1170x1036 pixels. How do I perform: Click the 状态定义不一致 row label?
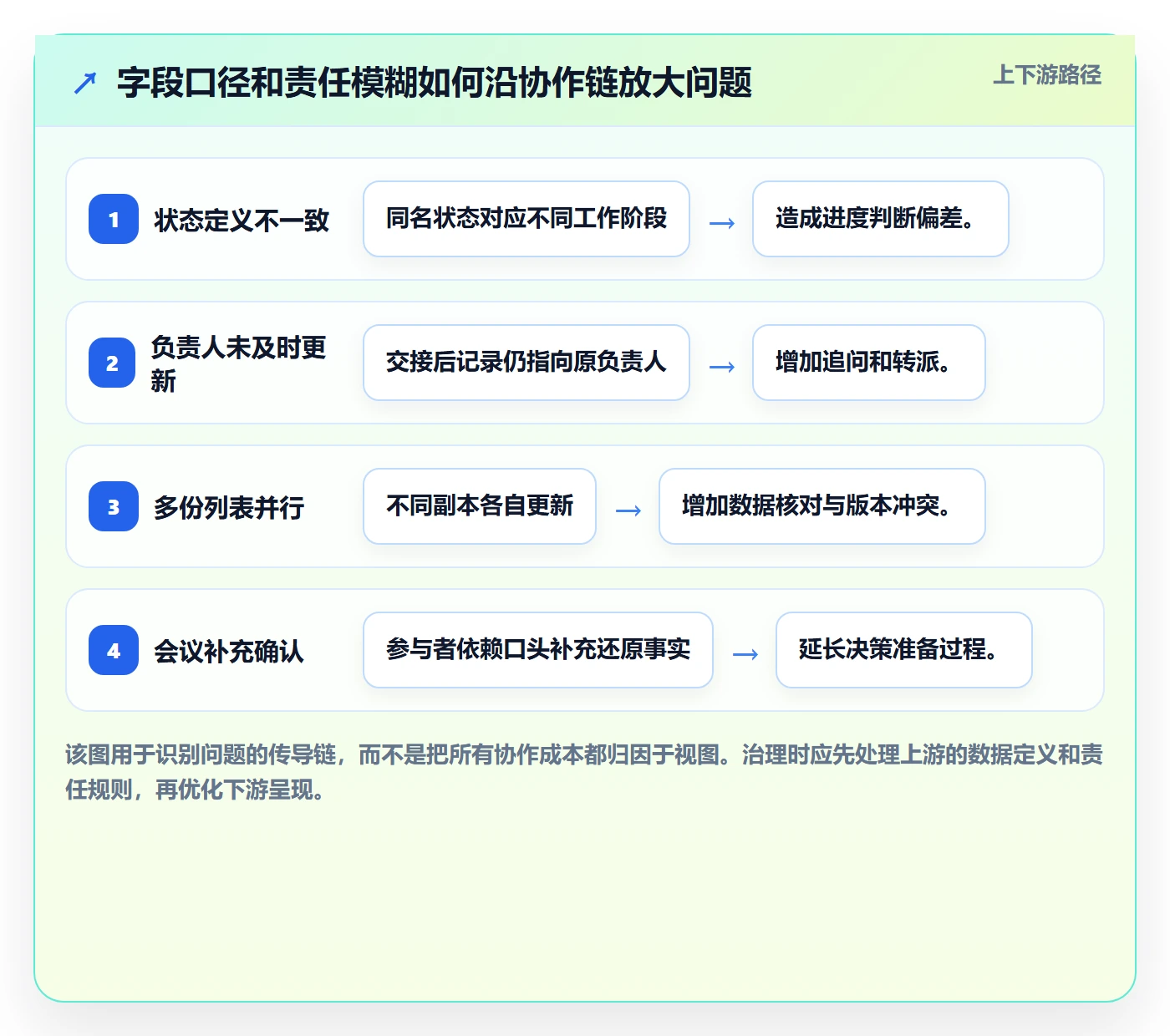[x=242, y=221]
